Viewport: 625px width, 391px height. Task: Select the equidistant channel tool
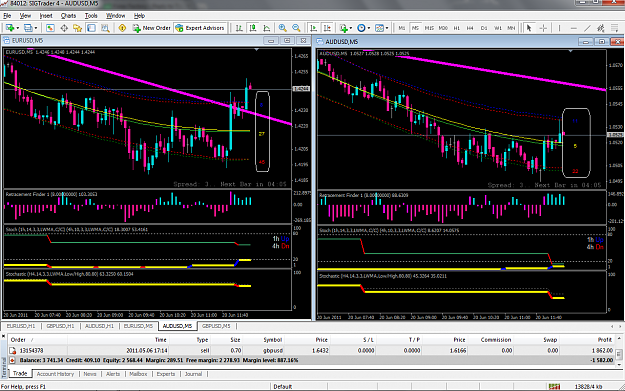(x=601, y=28)
